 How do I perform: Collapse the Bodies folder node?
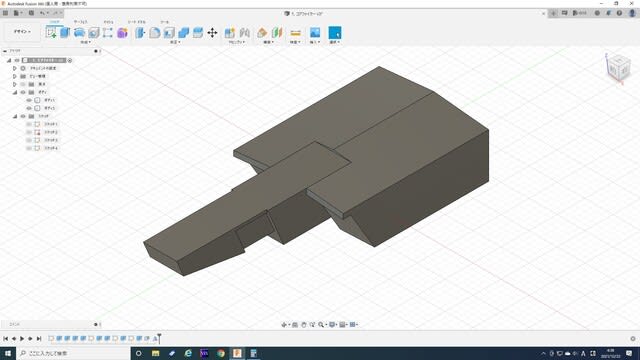click(15, 92)
